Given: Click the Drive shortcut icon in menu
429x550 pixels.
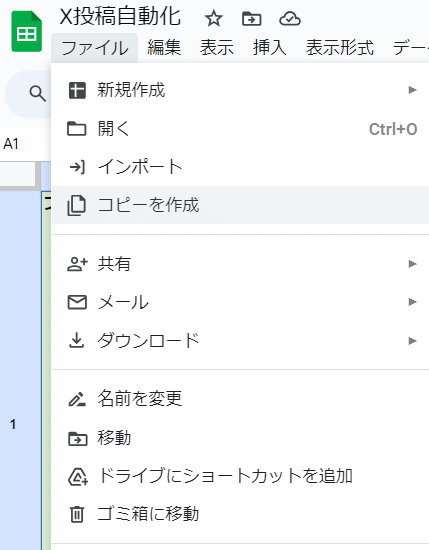Looking at the screenshot, I should (78, 476).
